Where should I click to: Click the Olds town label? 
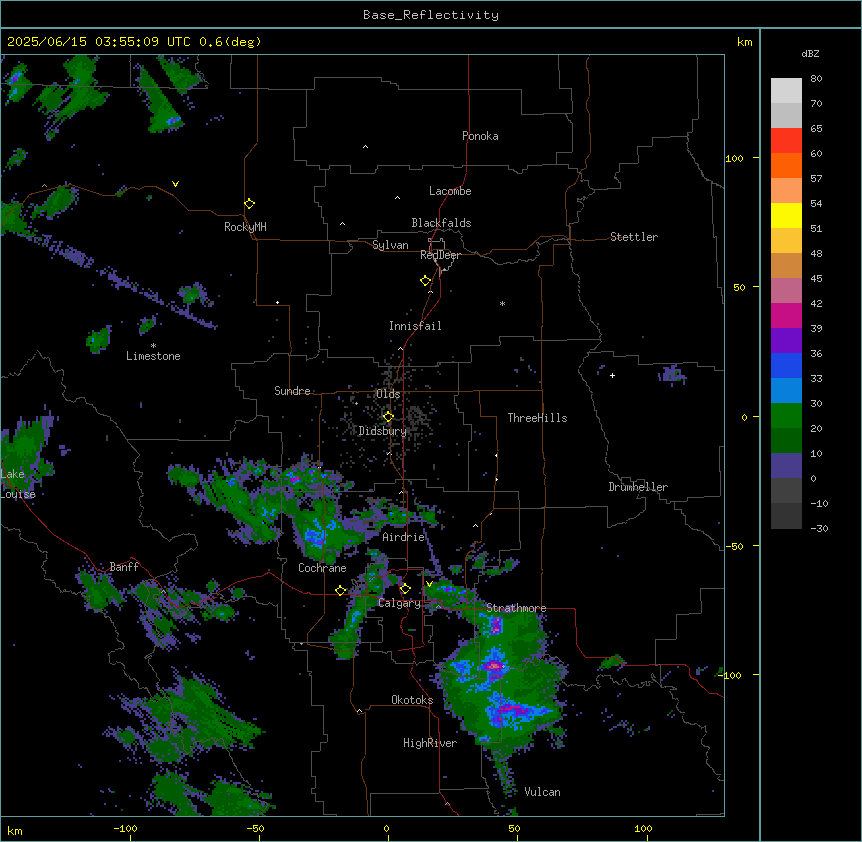pyautogui.click(x=388, y=394)
